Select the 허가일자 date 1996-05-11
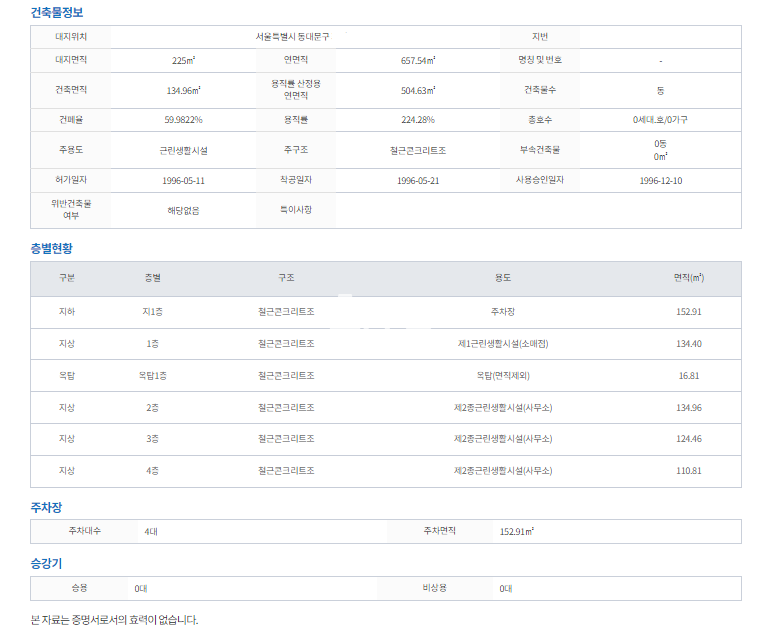 coord(183,181)
